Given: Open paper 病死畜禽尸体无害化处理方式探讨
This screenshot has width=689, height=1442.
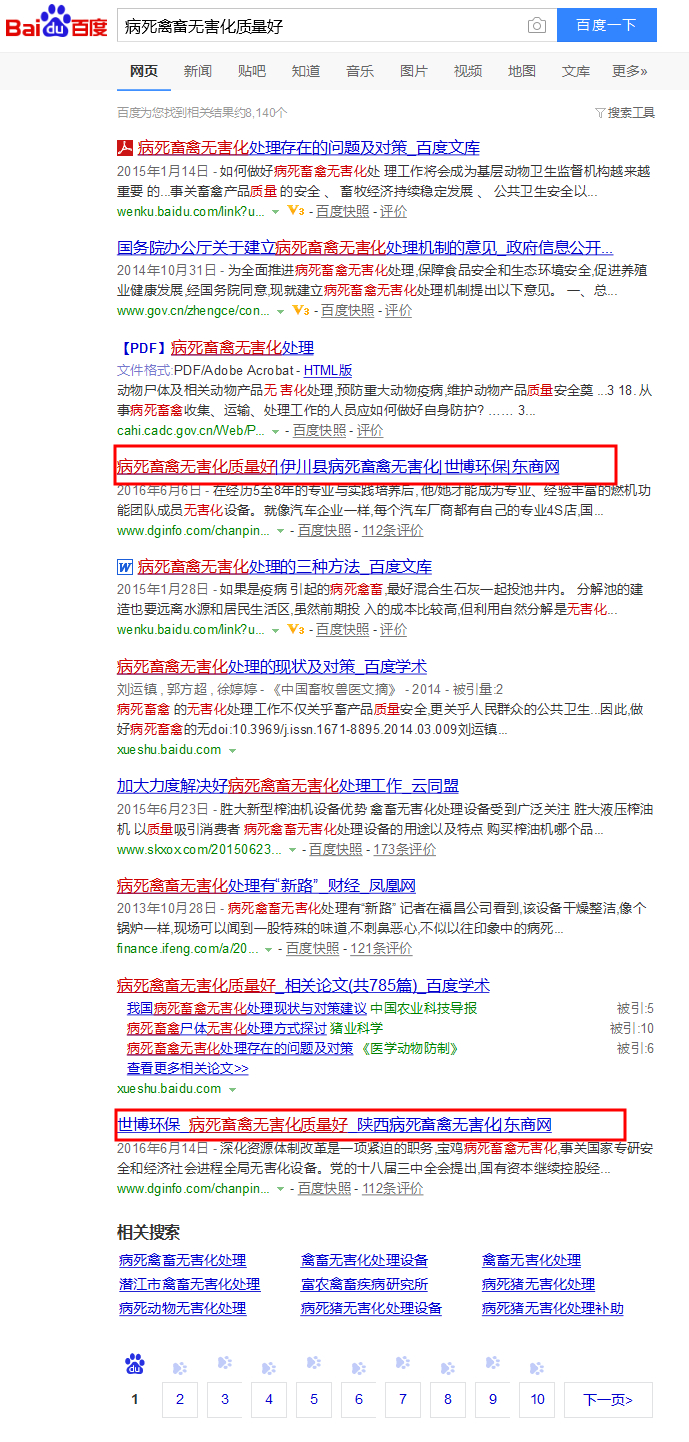Looking at the screenshot, I should pyautogui.click(x=227, y=1028).
